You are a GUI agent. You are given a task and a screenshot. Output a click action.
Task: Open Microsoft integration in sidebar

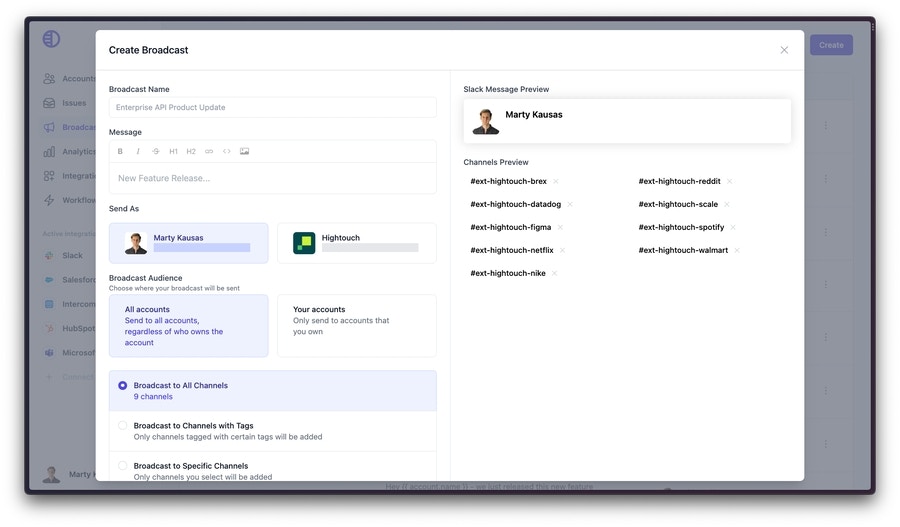coord(69,352)
